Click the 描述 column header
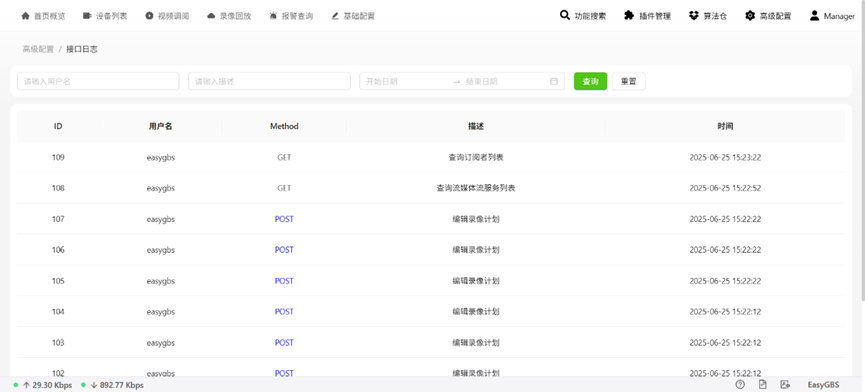The image size is (865, 392). (x=476, y=126)
